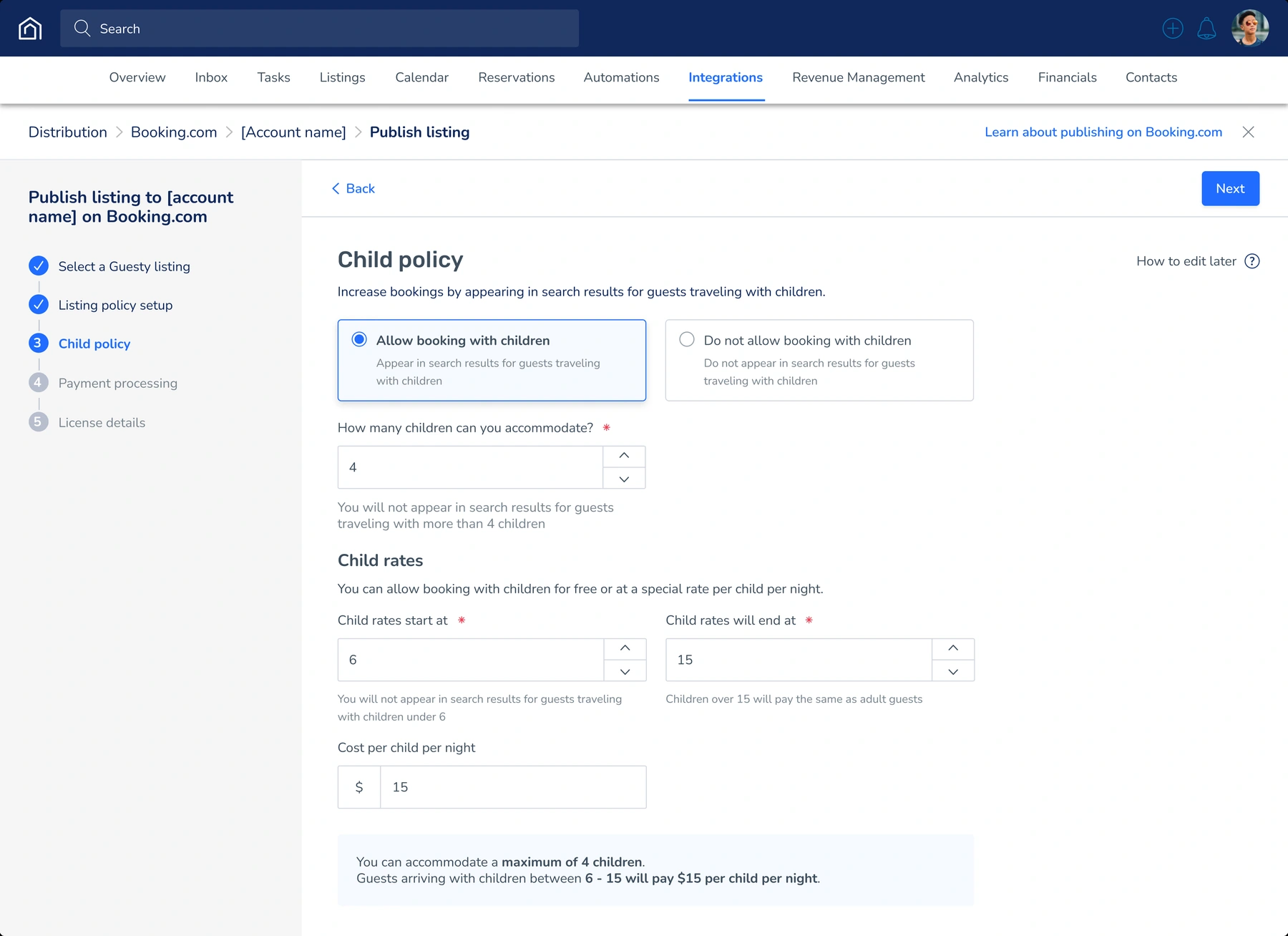Switch to the Financials tab

point(1068,77)
